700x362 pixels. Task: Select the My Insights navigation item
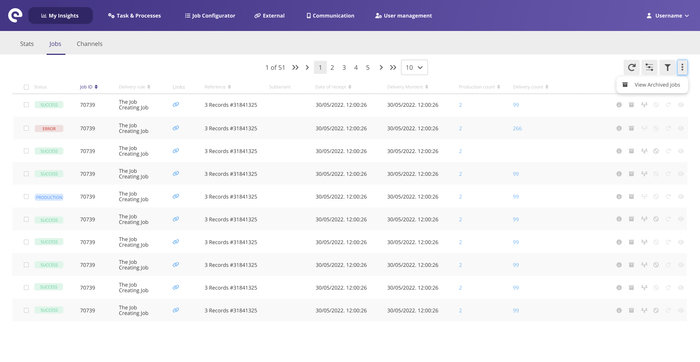tap(61, 16)
